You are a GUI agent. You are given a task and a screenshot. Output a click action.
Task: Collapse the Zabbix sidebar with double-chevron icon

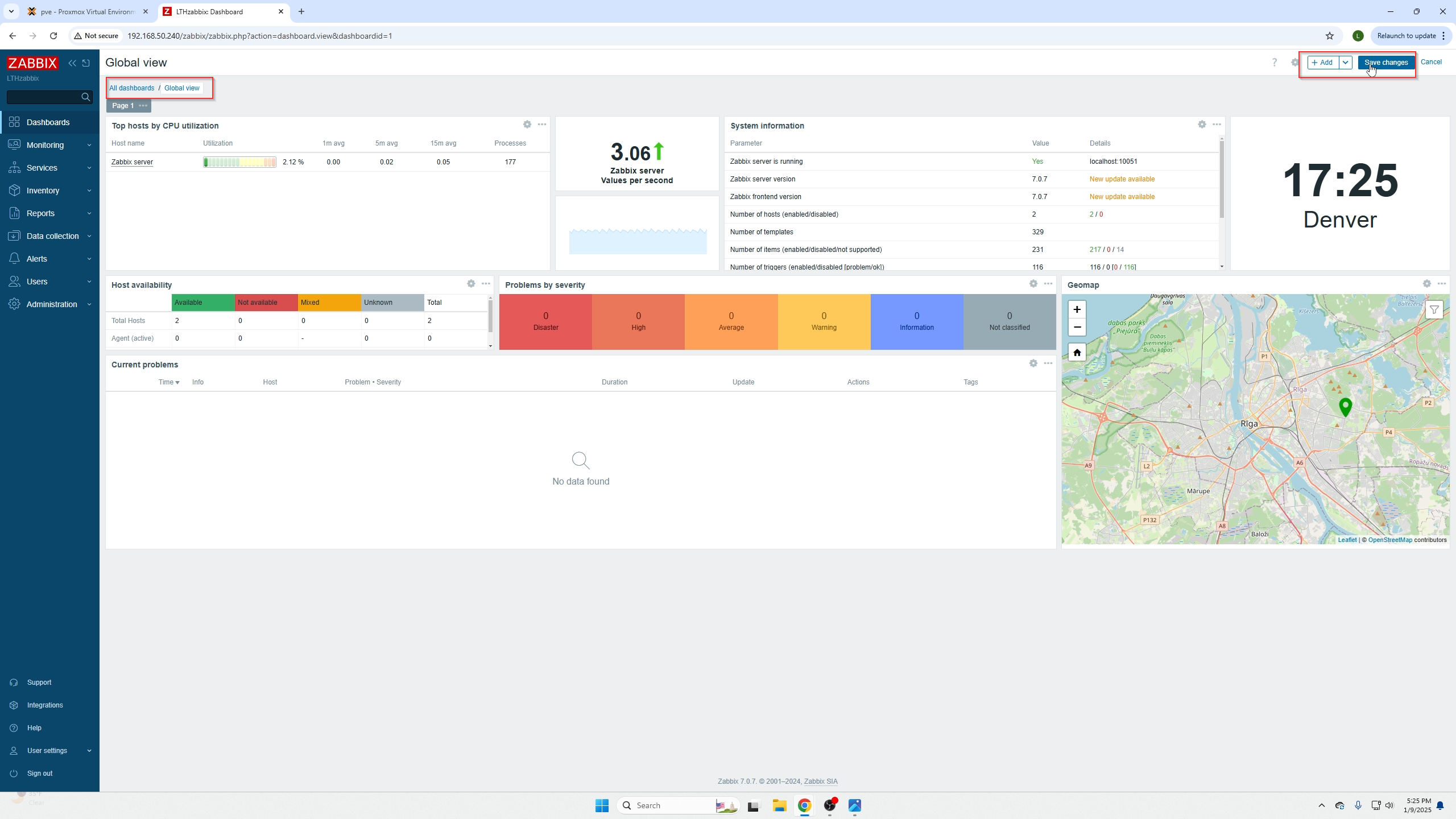pos(72,63)
